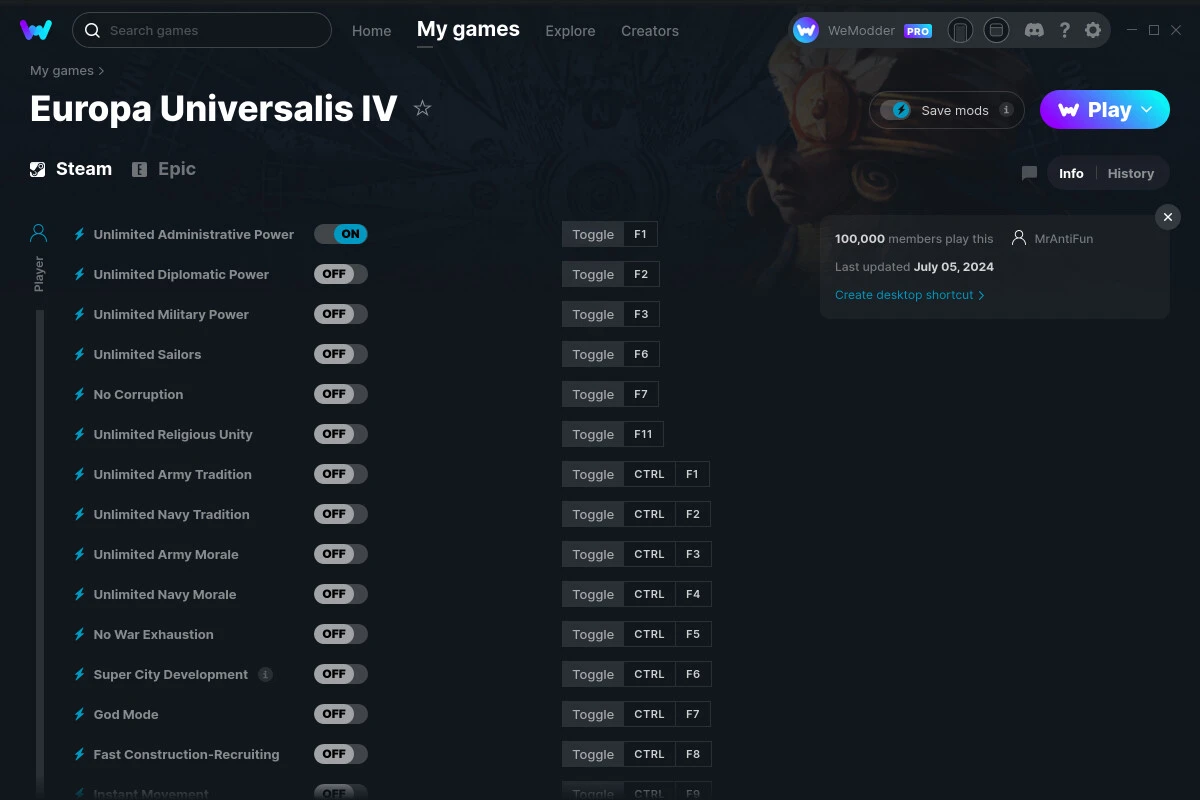Click the info icon beside Super City Development
1200x800 pixels.
pos(265,674)
